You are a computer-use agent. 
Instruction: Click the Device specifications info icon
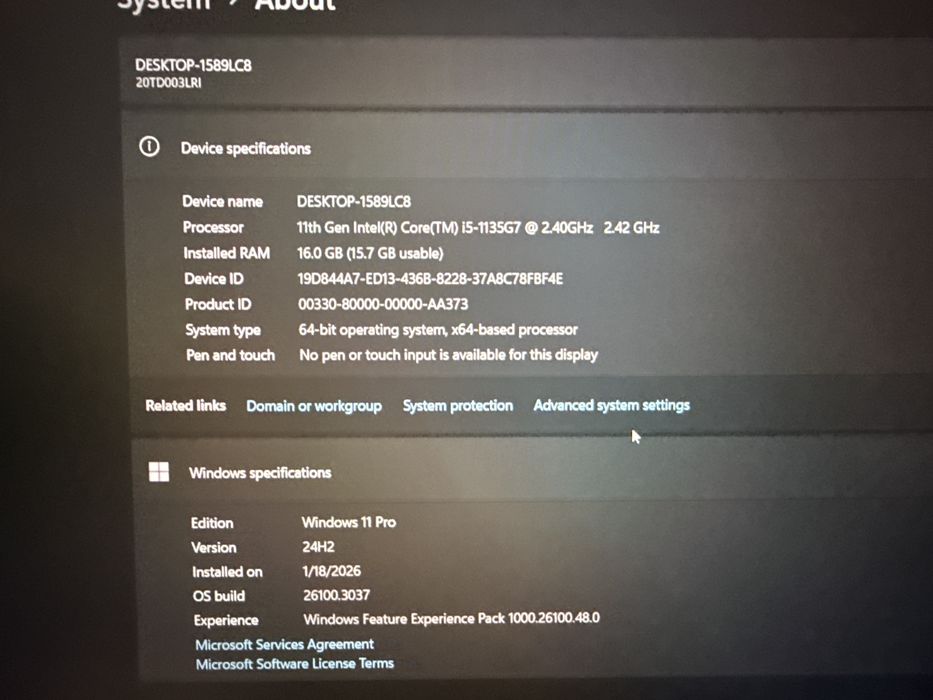[149, 146]
